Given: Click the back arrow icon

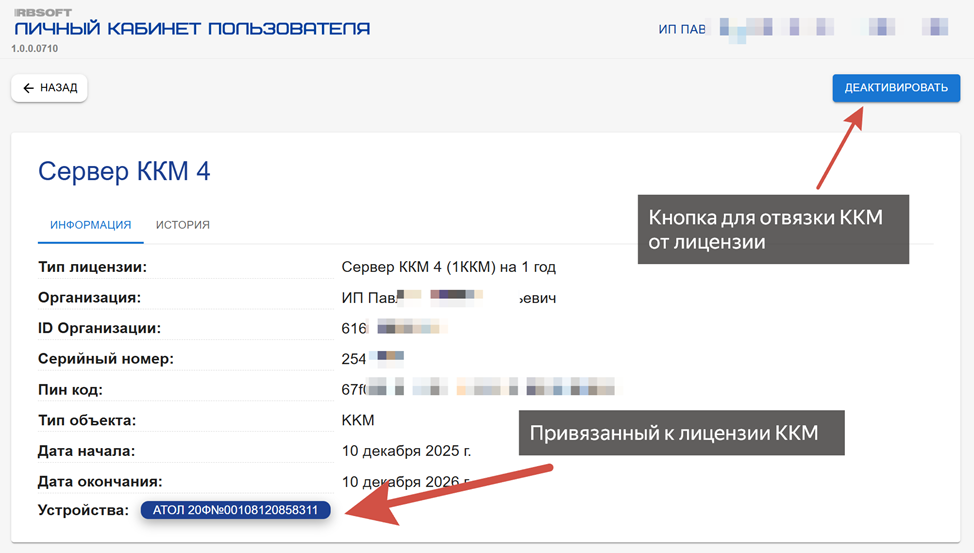Looking at the screenshot, I should (28, 88).
